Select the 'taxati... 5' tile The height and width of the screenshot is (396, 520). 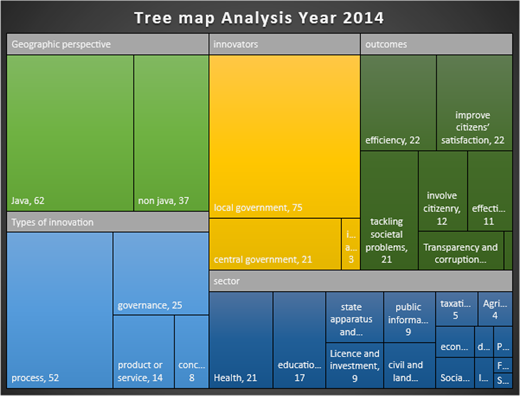[457, 309]
